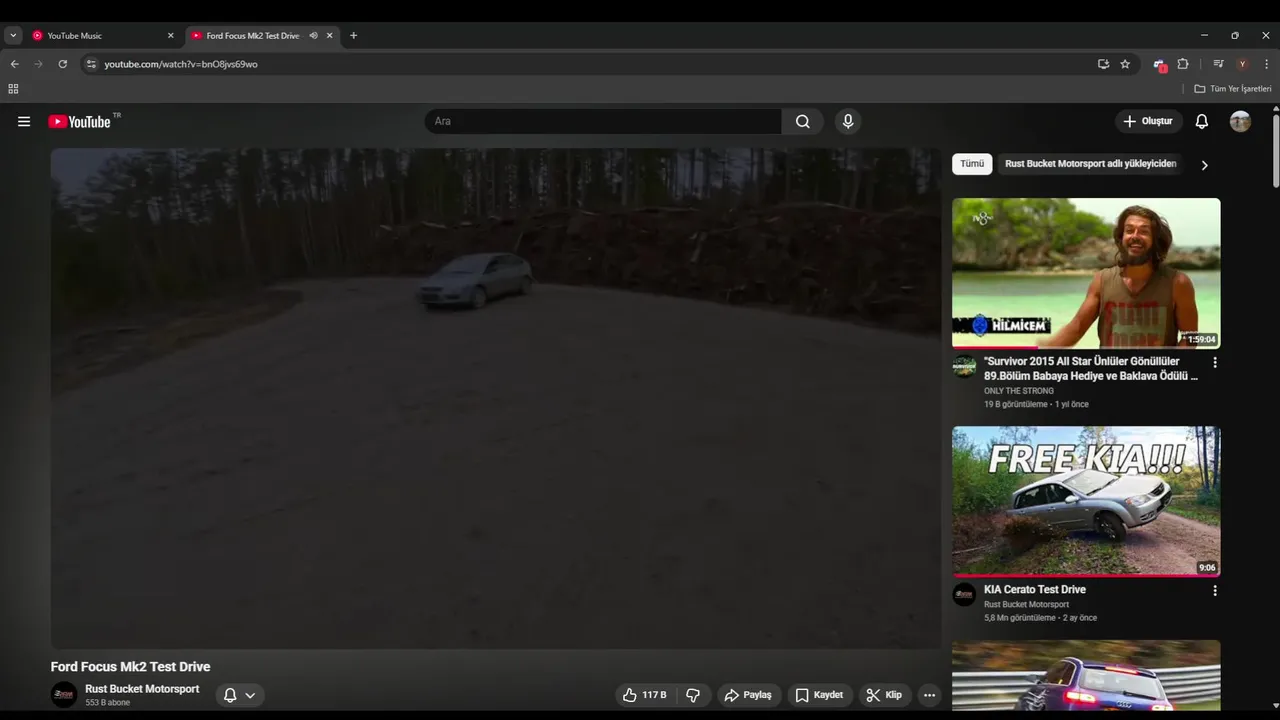Click the search magnifier button

803,121
